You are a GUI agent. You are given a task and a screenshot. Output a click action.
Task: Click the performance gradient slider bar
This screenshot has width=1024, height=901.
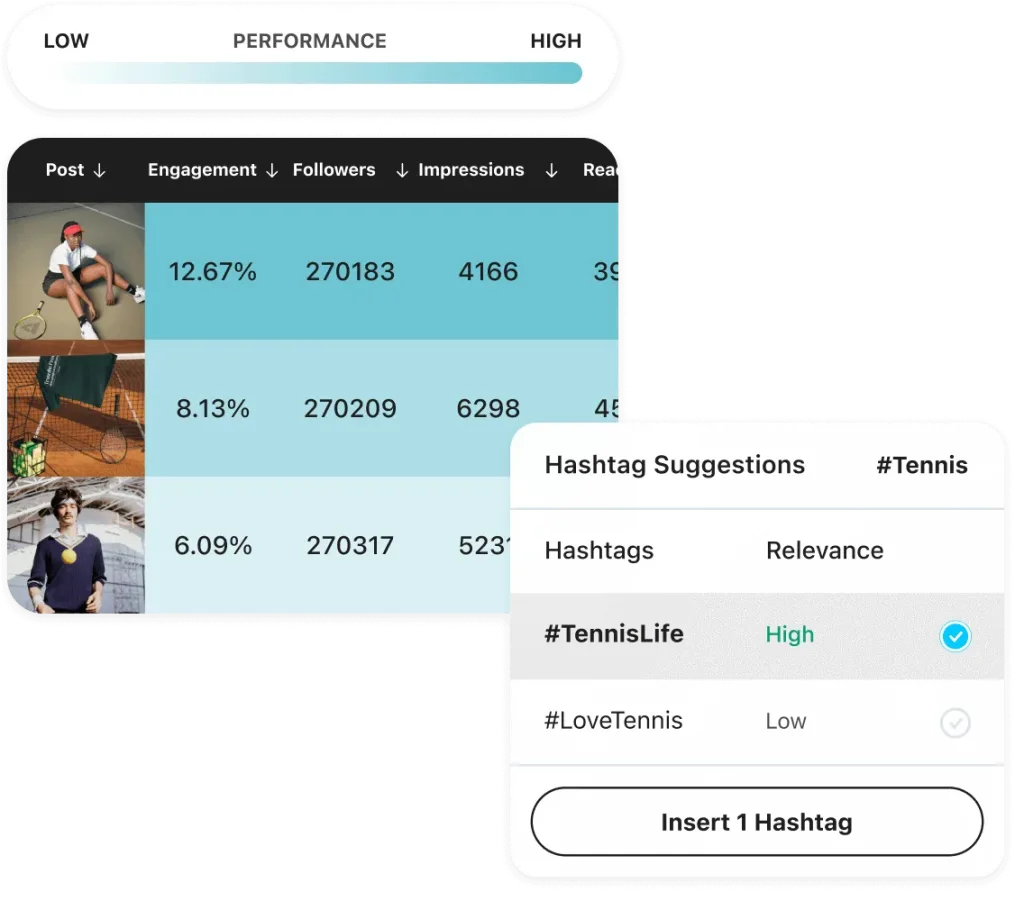click(320, 73)
